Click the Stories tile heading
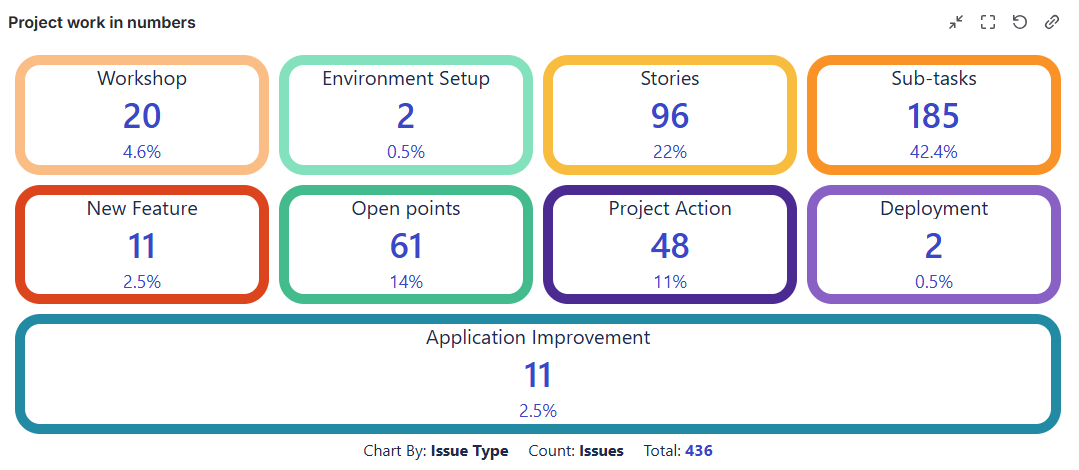The width and height of the screenshot is (1079, 470). tap(670, 78)
